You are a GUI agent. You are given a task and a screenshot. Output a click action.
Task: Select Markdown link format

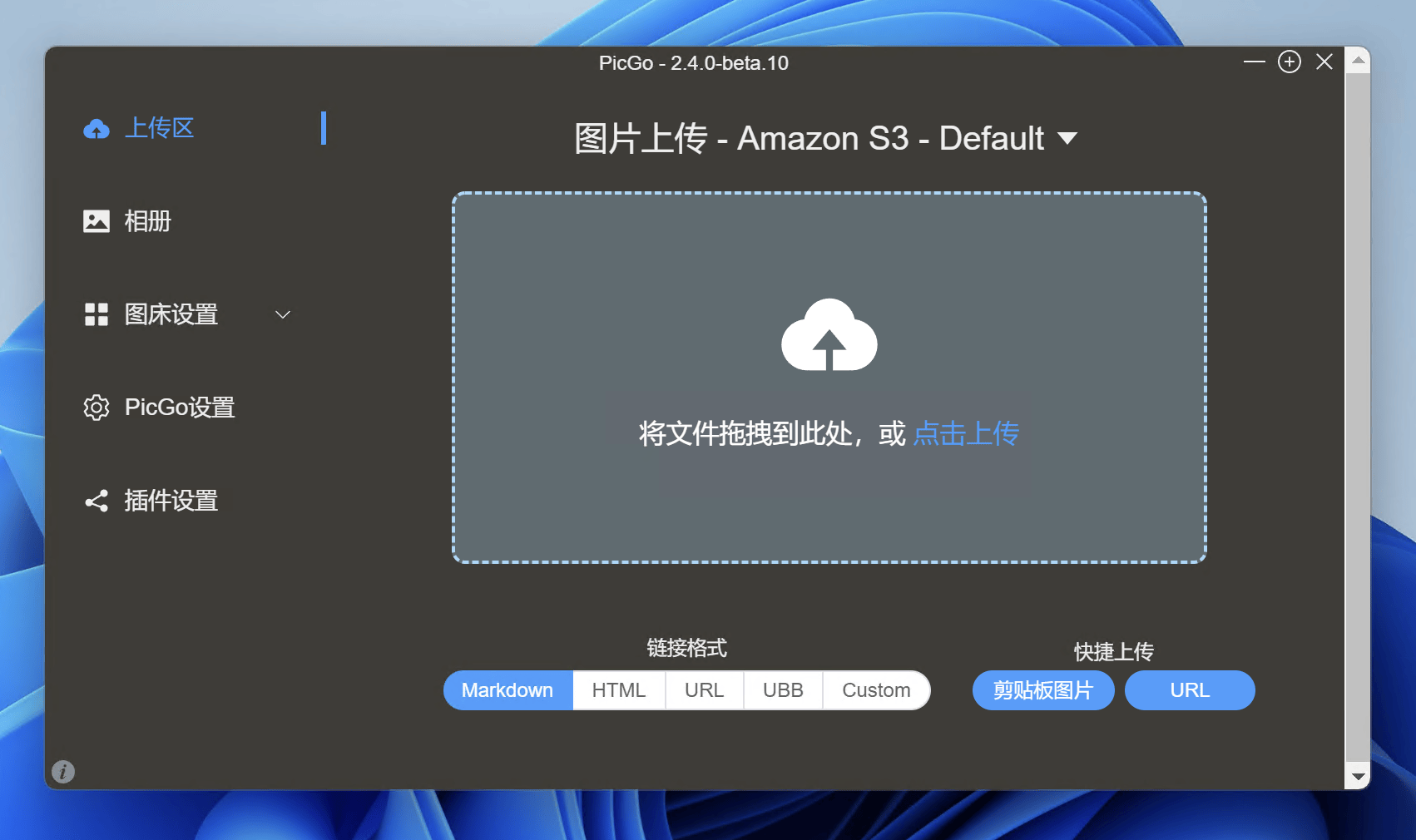[x=507, y=690]
